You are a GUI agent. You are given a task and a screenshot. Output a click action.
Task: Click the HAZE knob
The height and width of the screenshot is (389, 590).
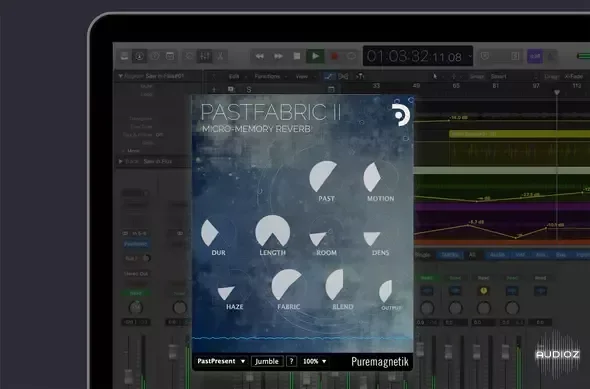234,286
